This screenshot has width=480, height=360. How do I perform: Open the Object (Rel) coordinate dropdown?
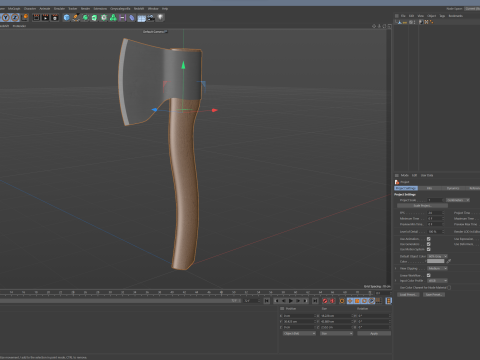[299, 333]
